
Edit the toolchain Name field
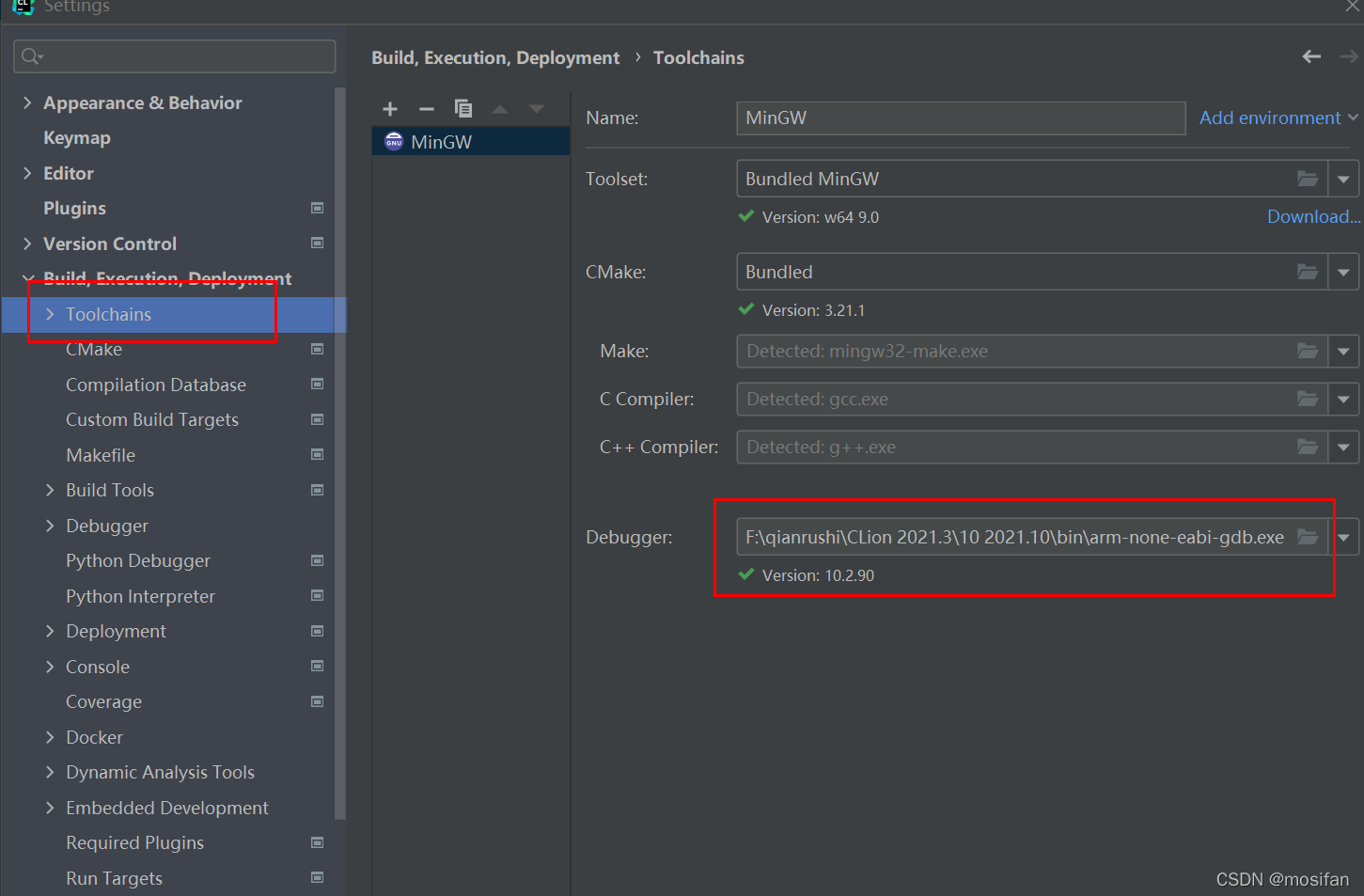960,118
